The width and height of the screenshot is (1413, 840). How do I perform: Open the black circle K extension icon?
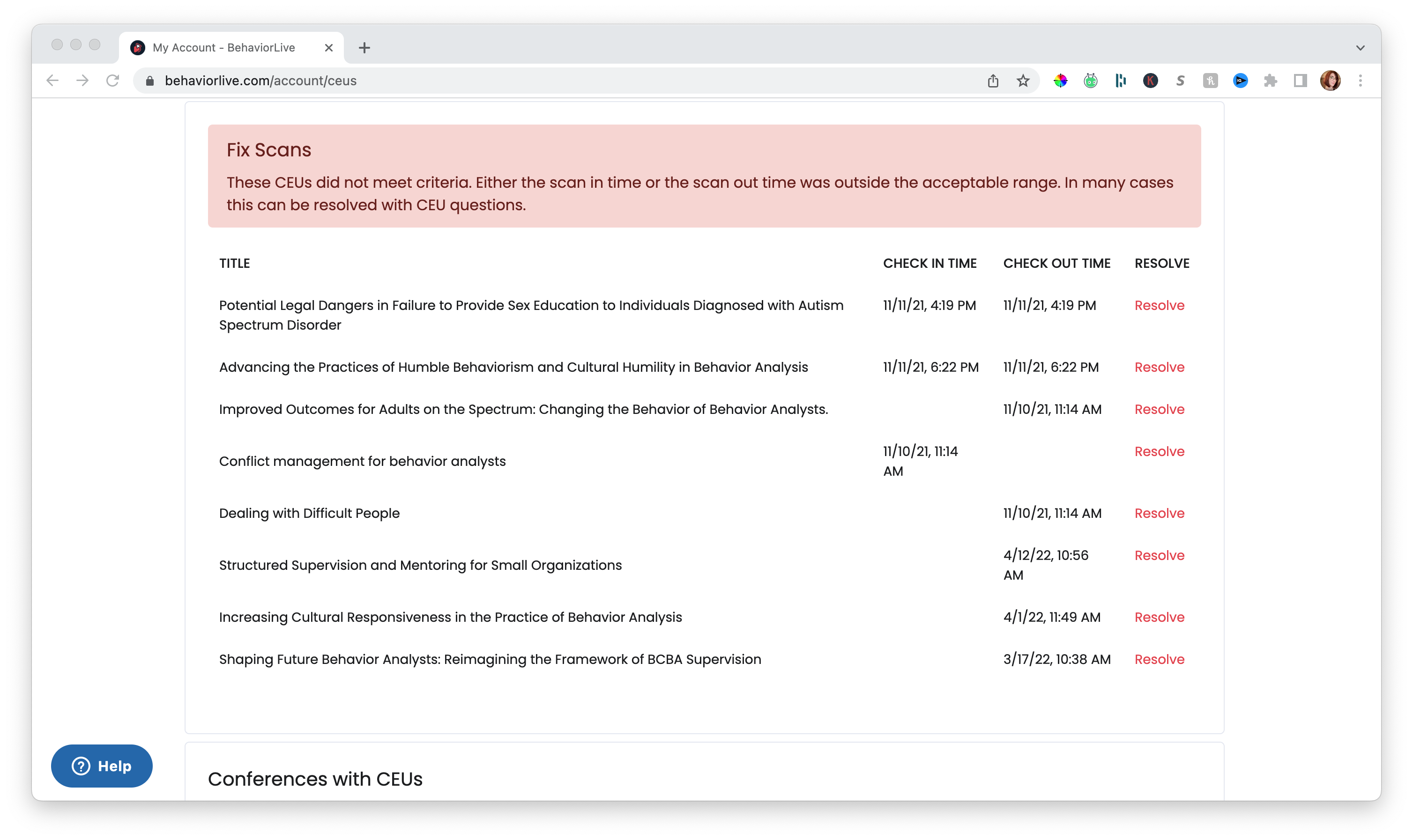1150,81
